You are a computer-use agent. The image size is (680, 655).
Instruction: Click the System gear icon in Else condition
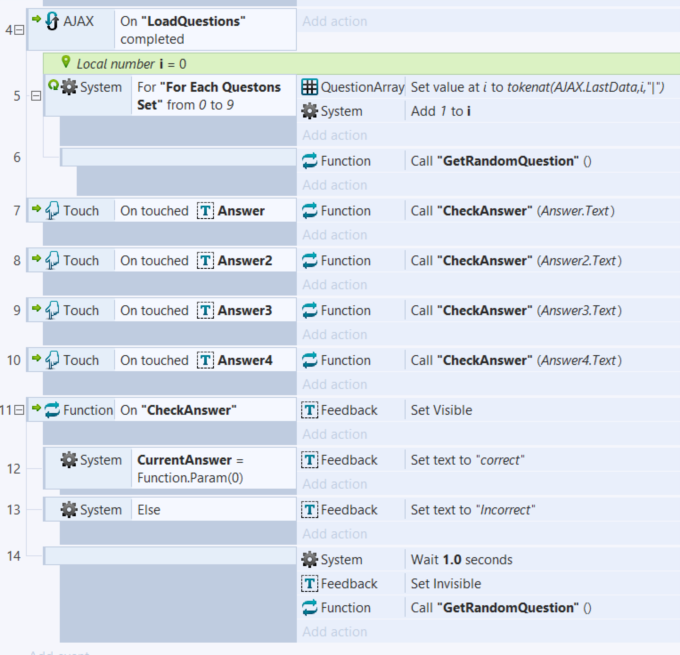click(x=69, y=509)
